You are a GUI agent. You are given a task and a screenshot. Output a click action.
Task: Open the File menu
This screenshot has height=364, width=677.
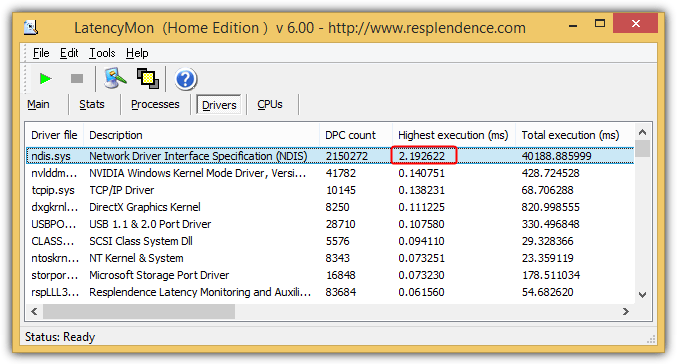(x=41, y=53)
